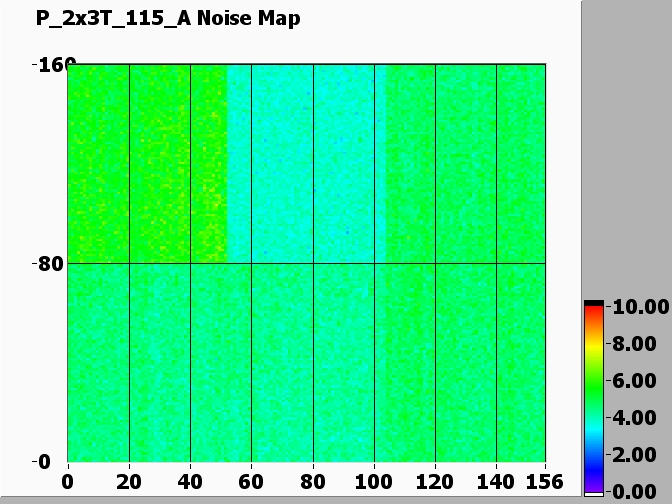Click the blue band of the color legend

tap(594, 458)
